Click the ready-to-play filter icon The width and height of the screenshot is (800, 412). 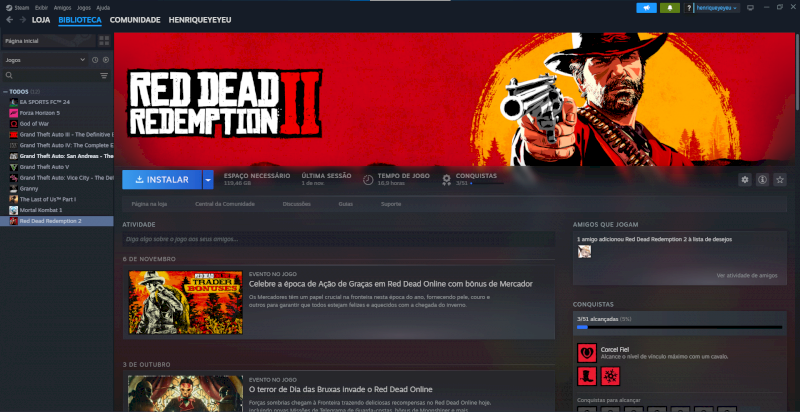(x=106, y=60)
